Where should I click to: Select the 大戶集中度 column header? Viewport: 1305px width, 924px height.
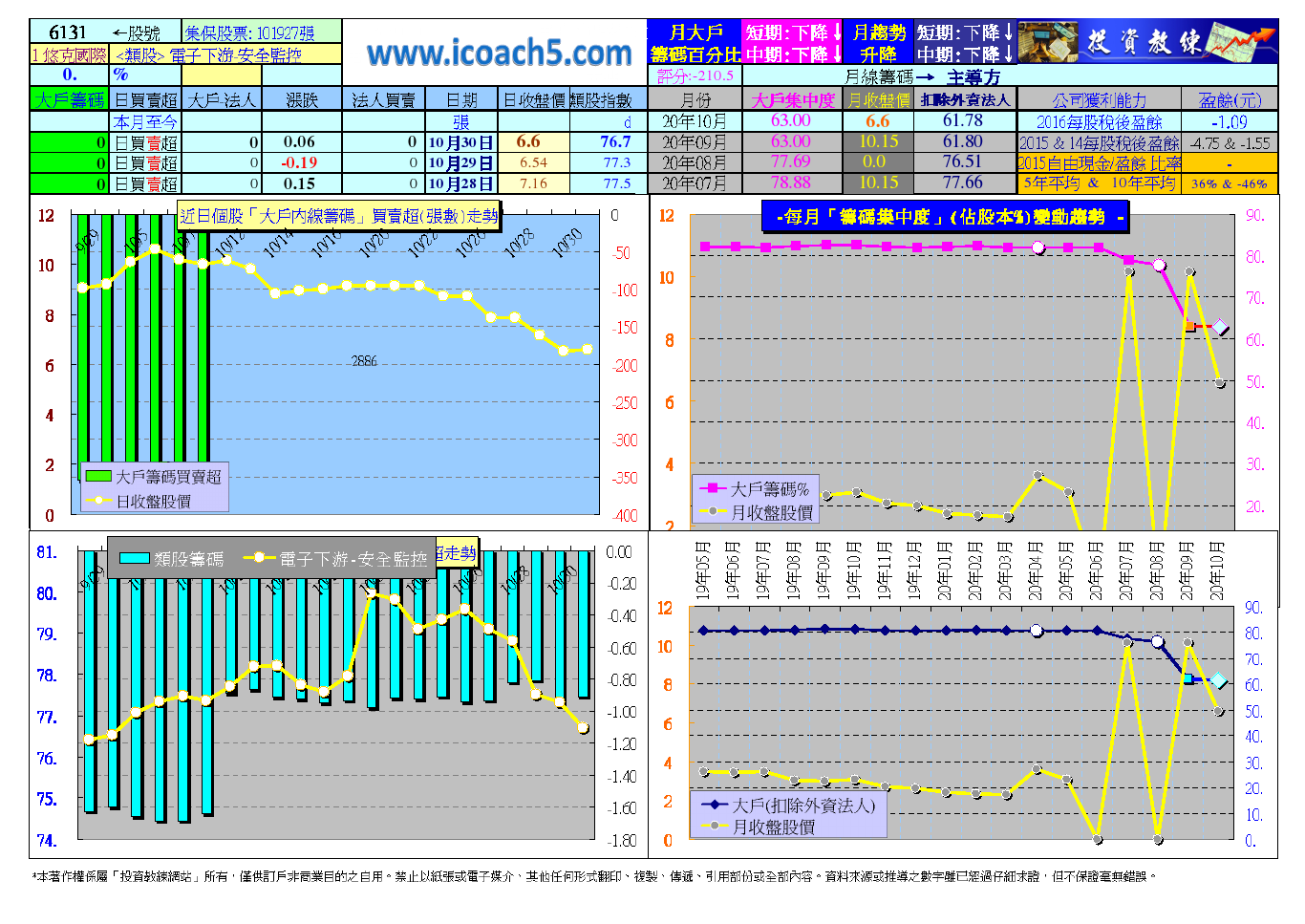tap(792, 99)
